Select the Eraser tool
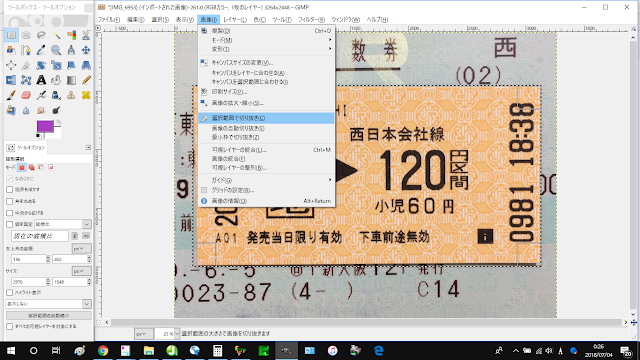The width and height of the screenshot is (640, 360). pyautogui.click(x=26, y=96)
